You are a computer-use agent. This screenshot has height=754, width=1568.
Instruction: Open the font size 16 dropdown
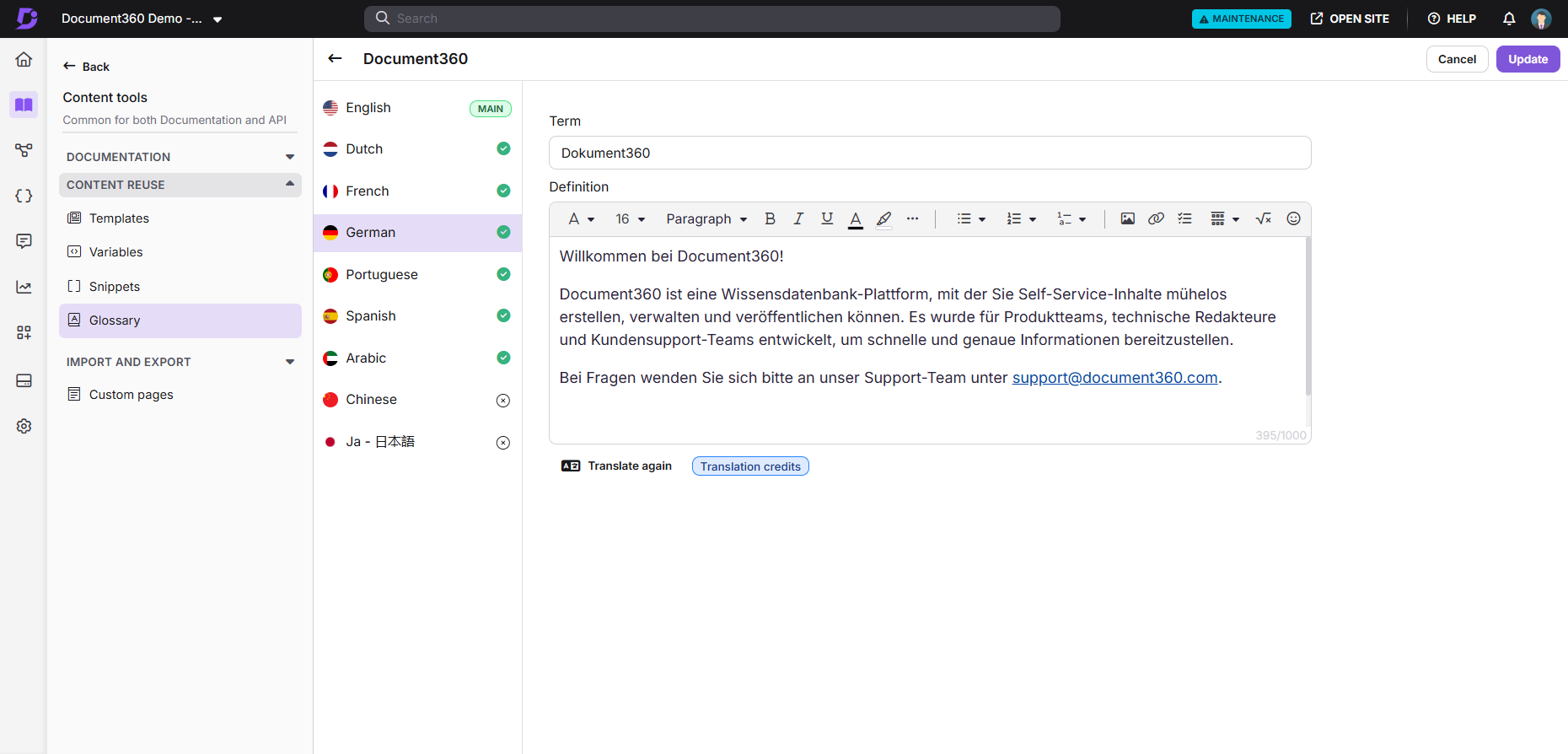(x=630, y=218)
